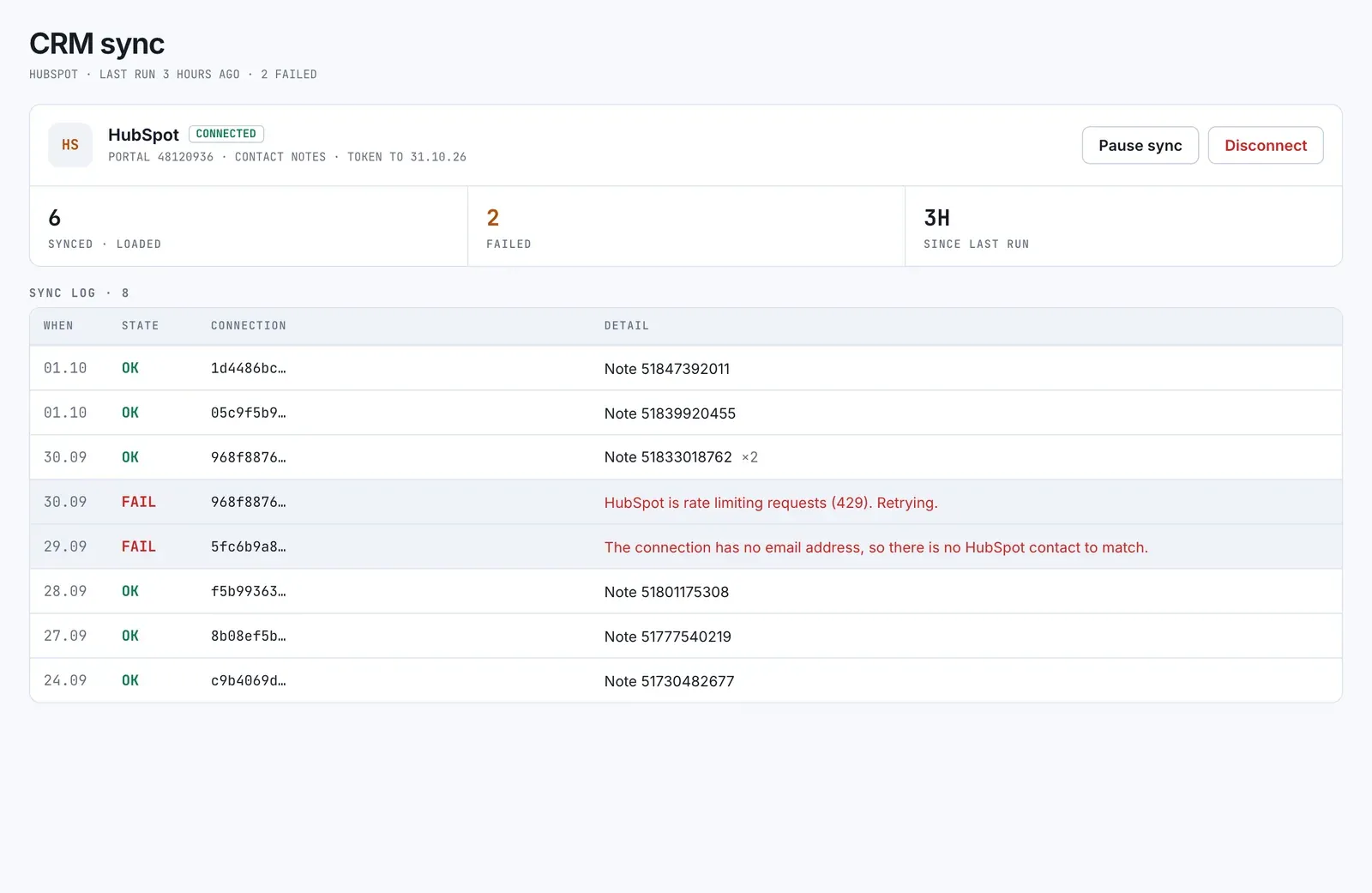Click the 27.09 date cell

tap(65, 636)
